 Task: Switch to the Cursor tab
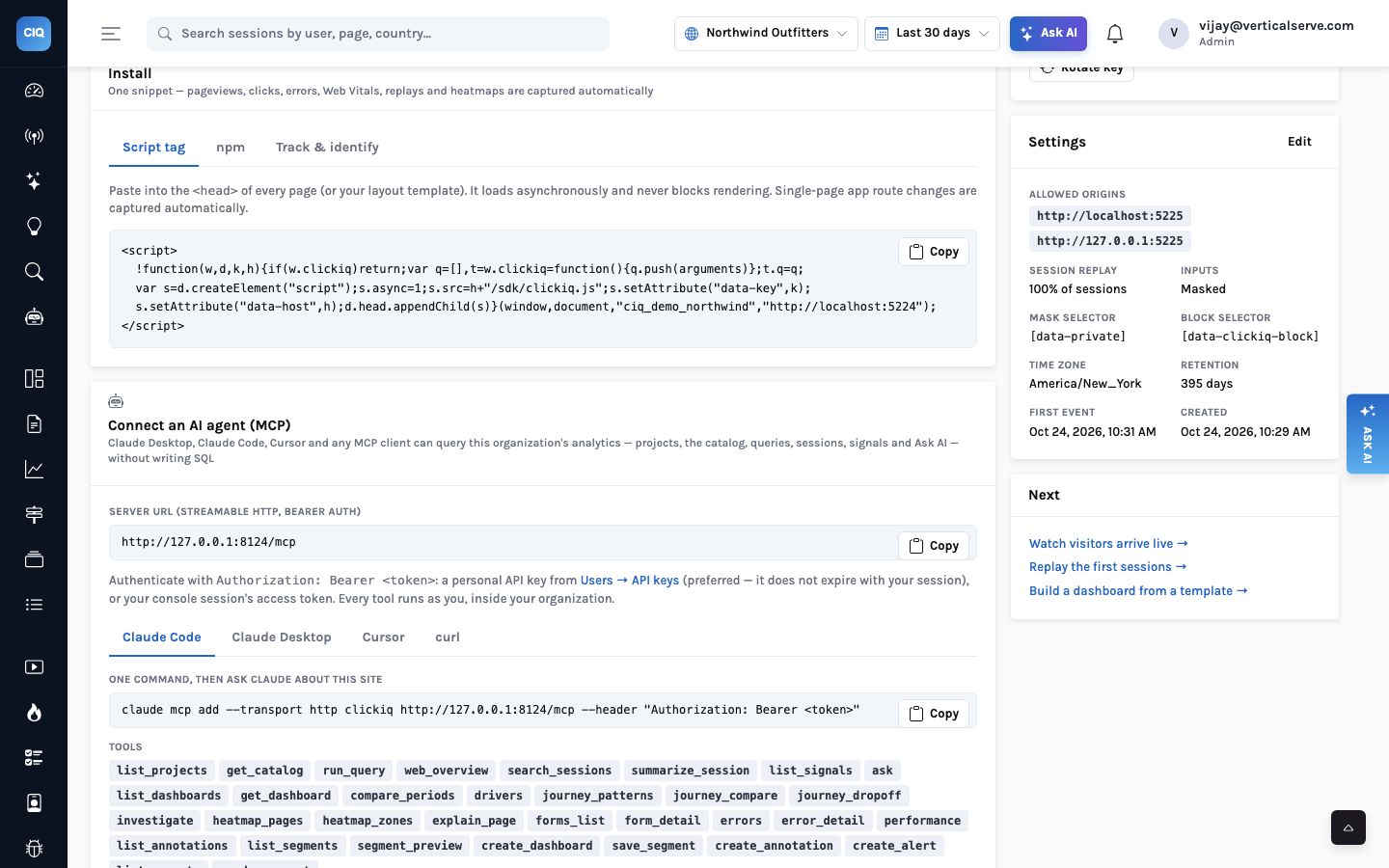pos(383,637)
